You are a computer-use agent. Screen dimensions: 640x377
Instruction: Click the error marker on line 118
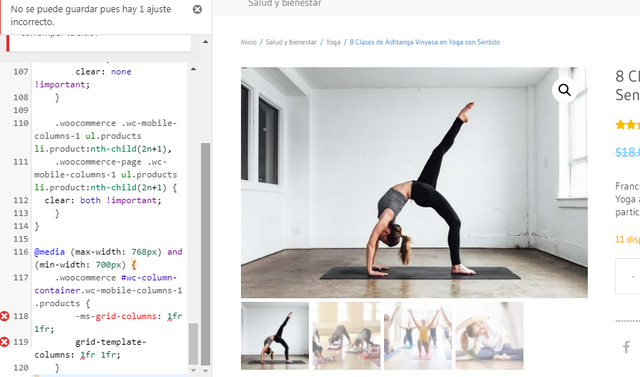(x=4, y=316)
